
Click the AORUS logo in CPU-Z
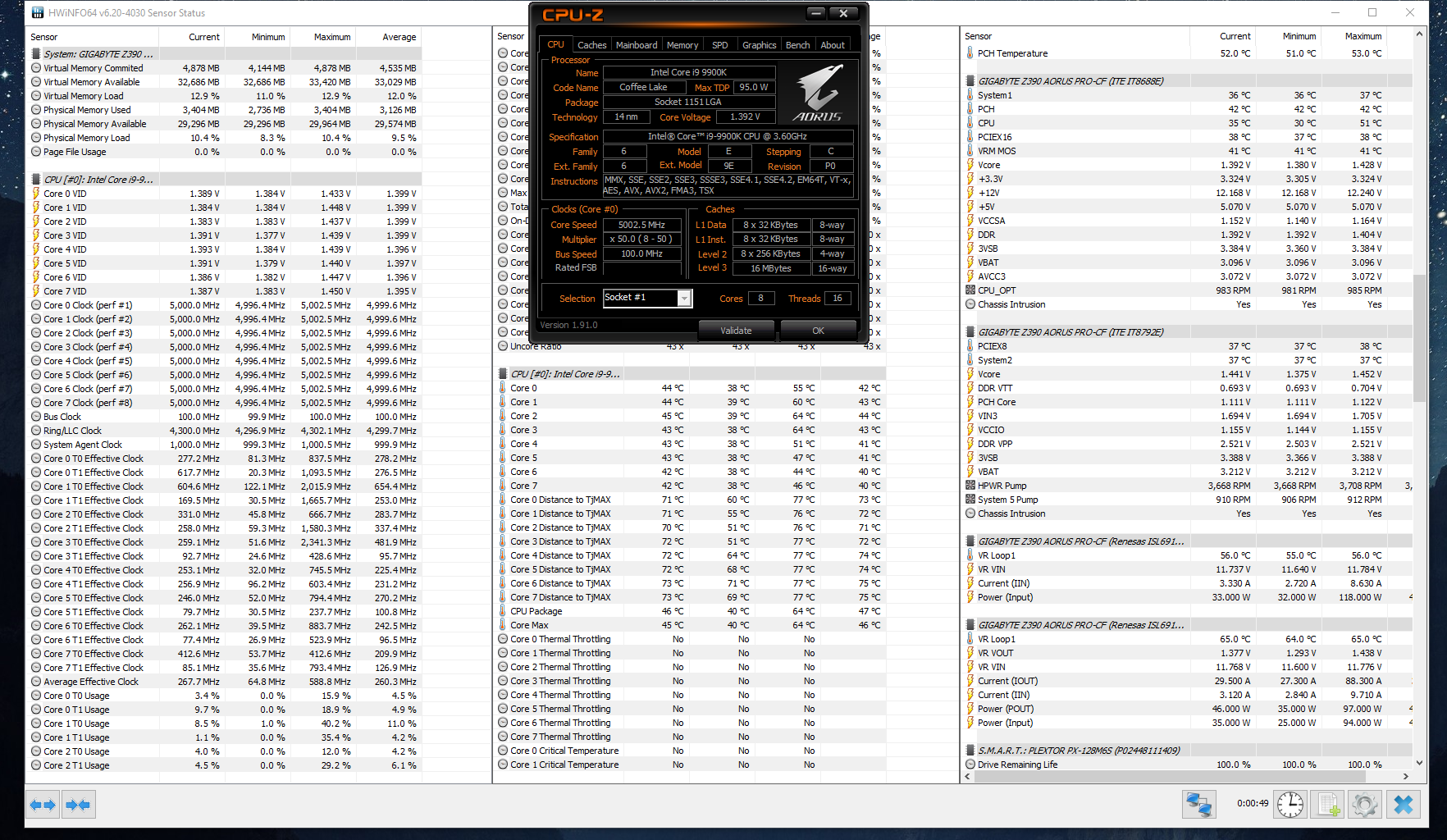(x=818, y=94)
